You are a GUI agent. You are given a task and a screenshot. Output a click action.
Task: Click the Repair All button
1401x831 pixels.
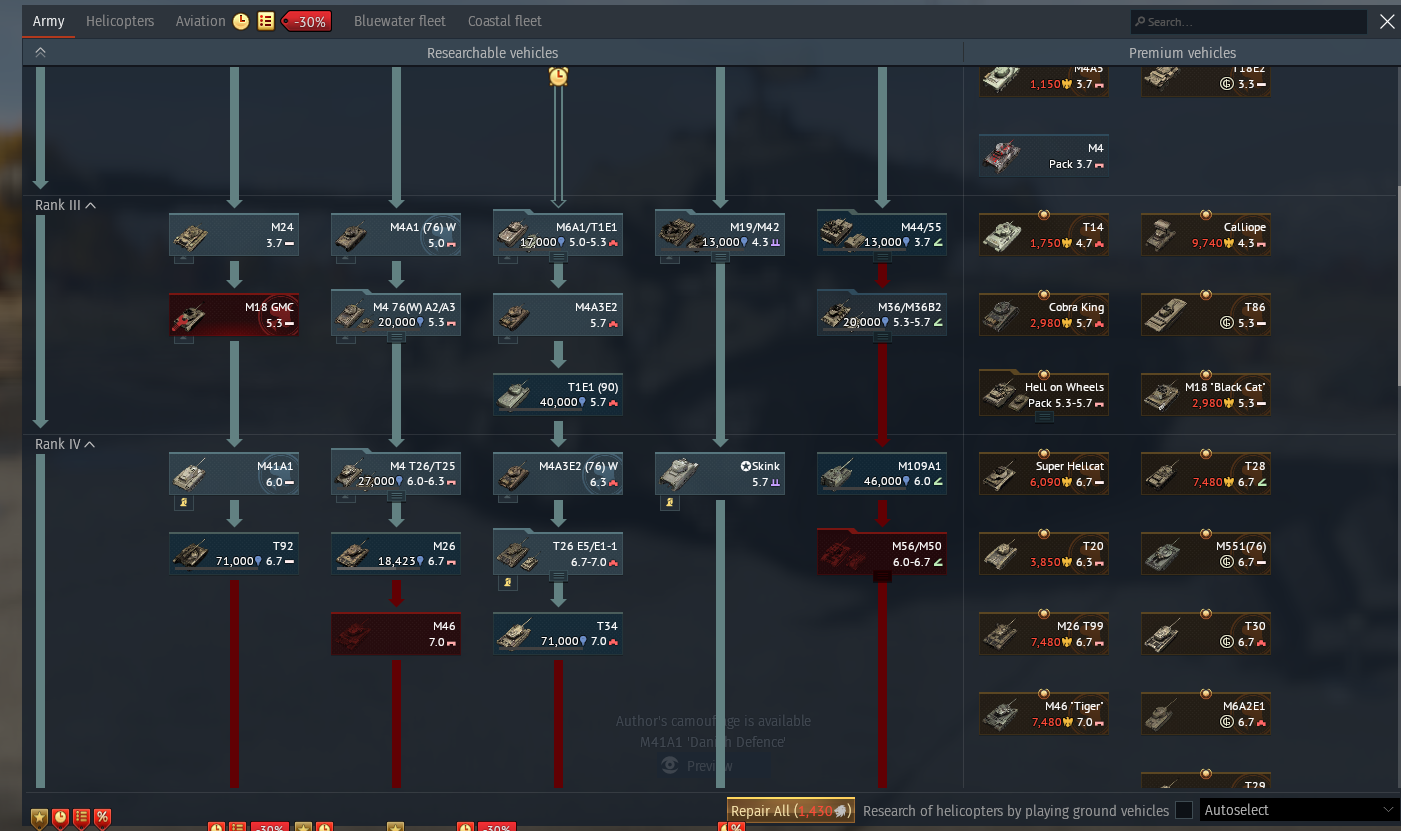[x=791, y=811]
